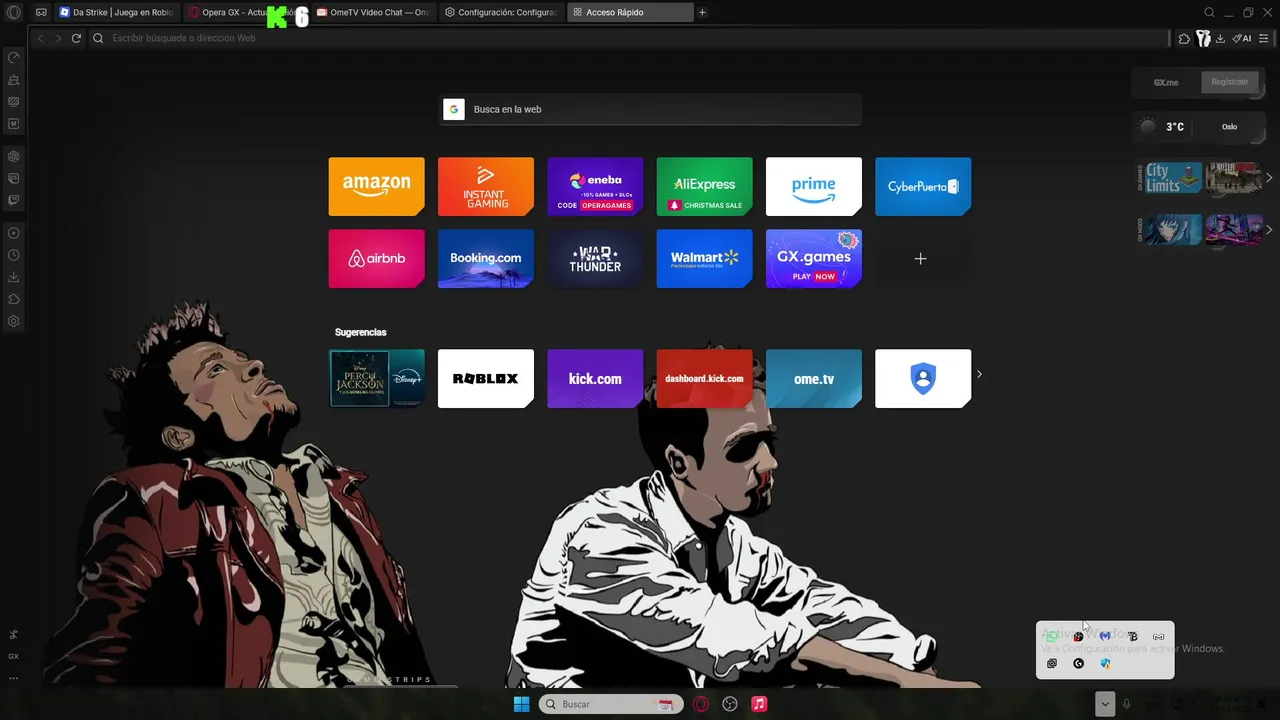Open toolbar Downloads icon
Screen dimensions: 1280x720
[1220, 38]
